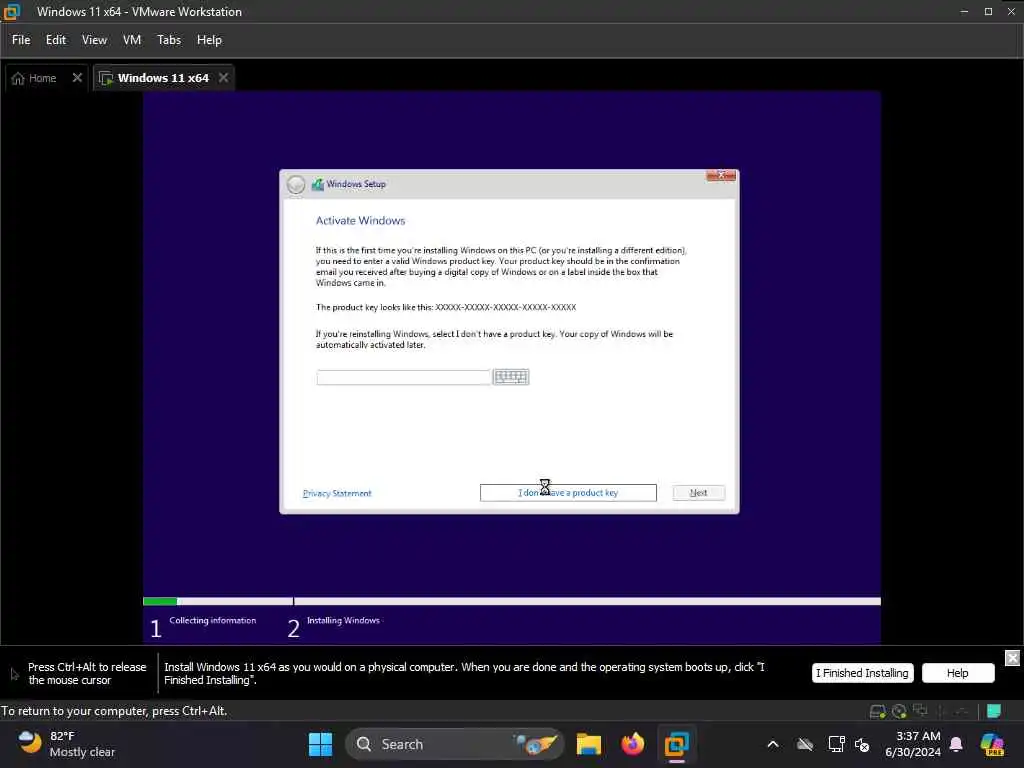
Task: Click the VMware Workstation title bar icon
Action: point(12,12)
